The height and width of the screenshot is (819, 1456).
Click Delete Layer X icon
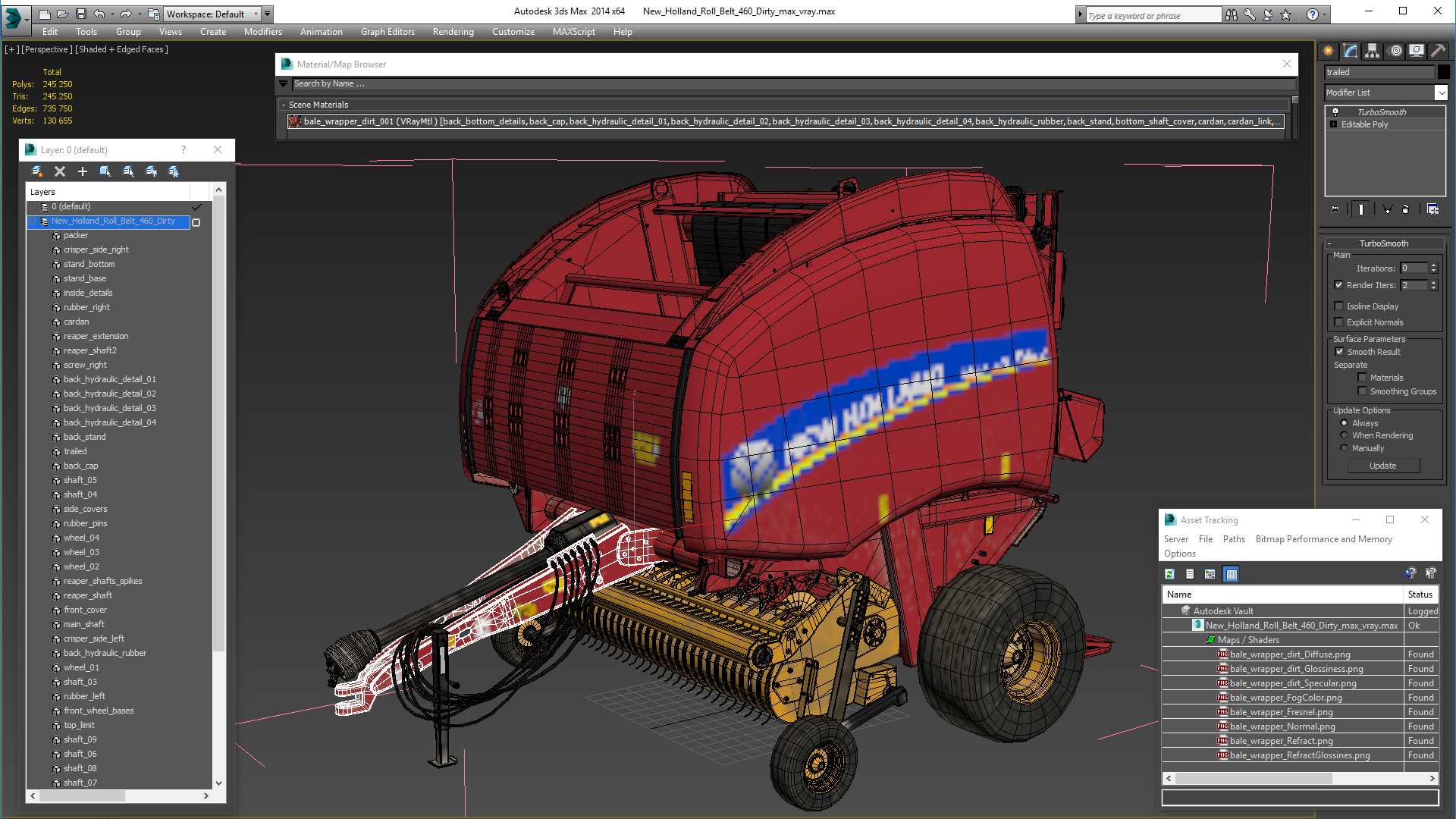point(60,171)
